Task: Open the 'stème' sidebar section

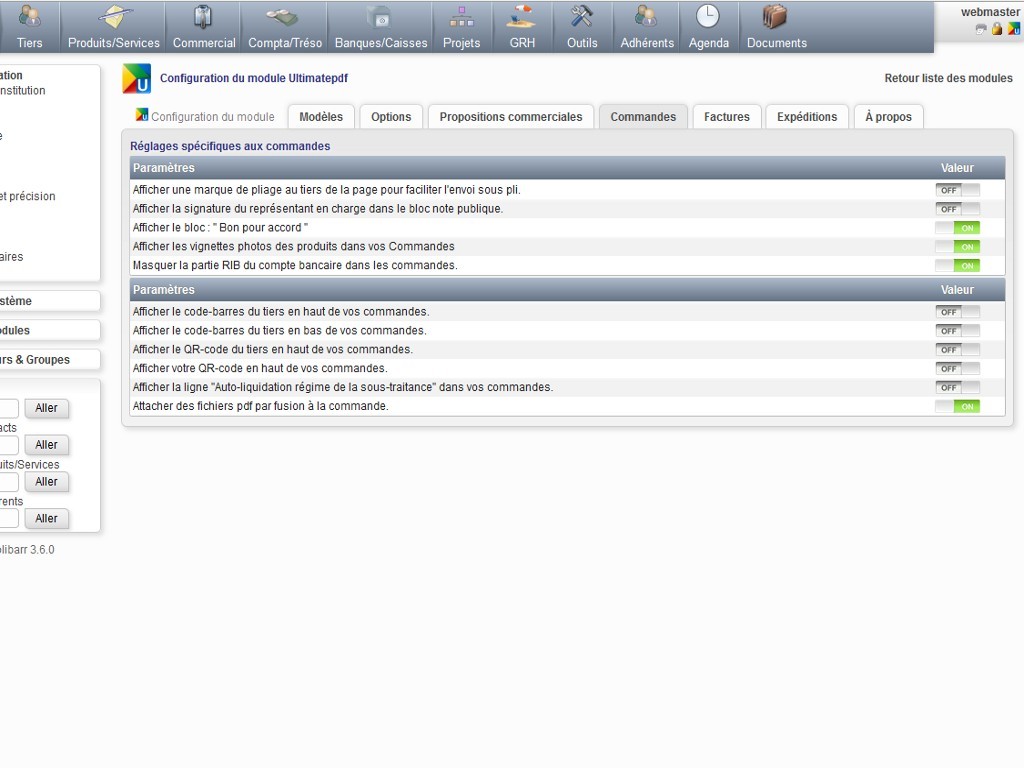Action: (16, 301)
